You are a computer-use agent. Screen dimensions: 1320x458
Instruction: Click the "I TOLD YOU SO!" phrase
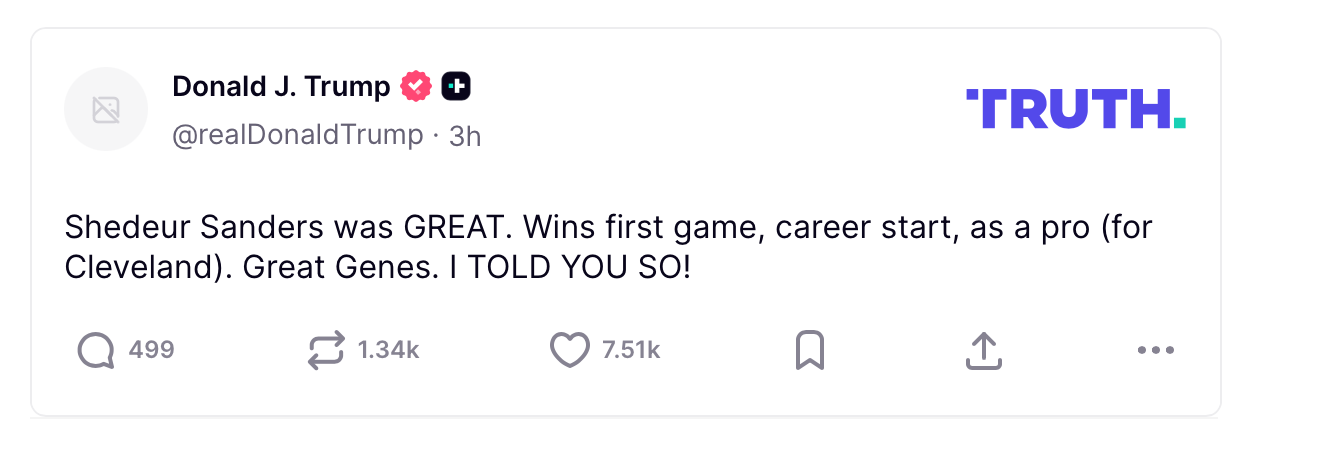tap(585, 268)
